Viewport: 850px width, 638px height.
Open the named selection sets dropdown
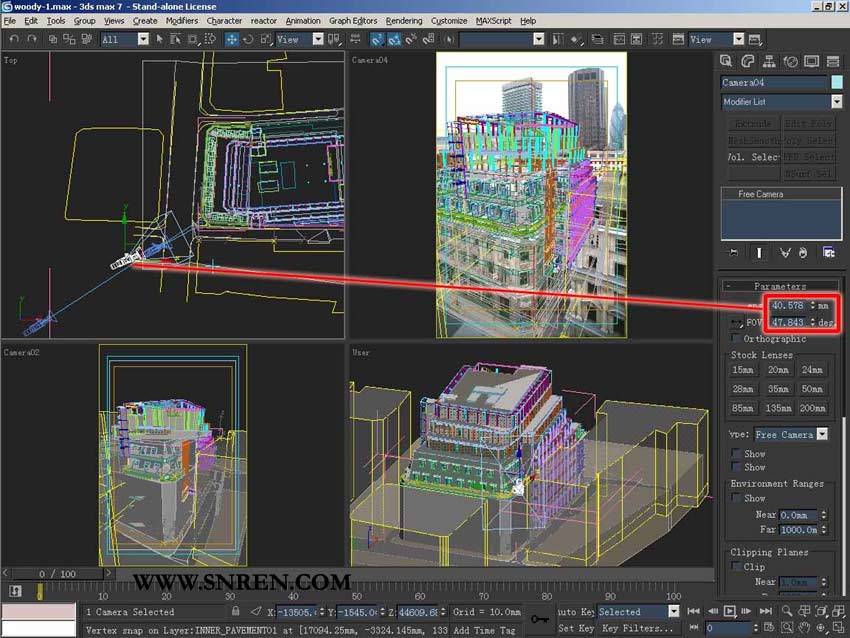(538, 39)
